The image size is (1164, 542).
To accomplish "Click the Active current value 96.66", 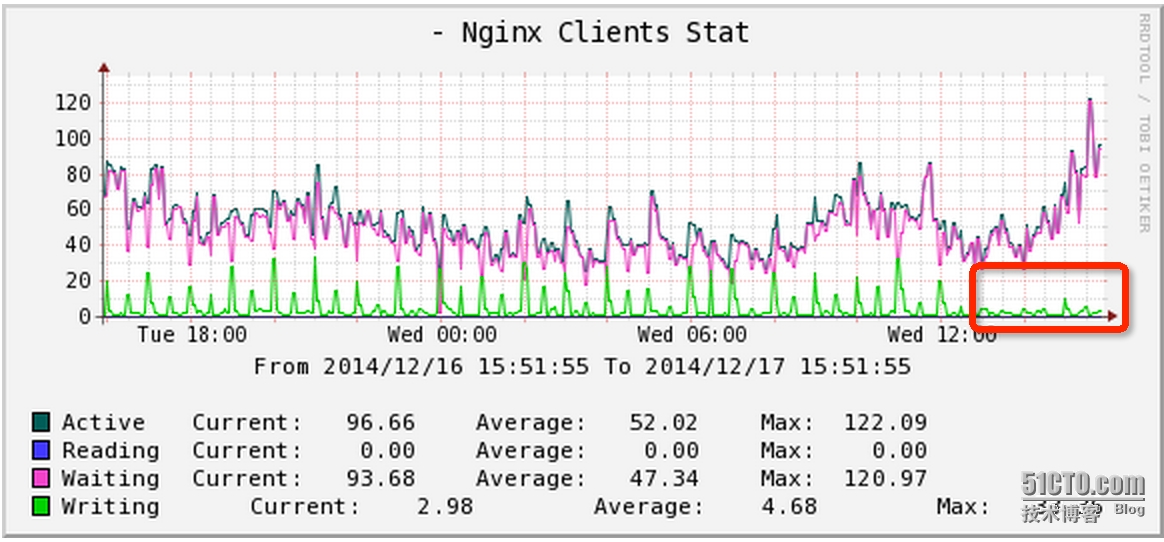I will click(x=380, y=422).
